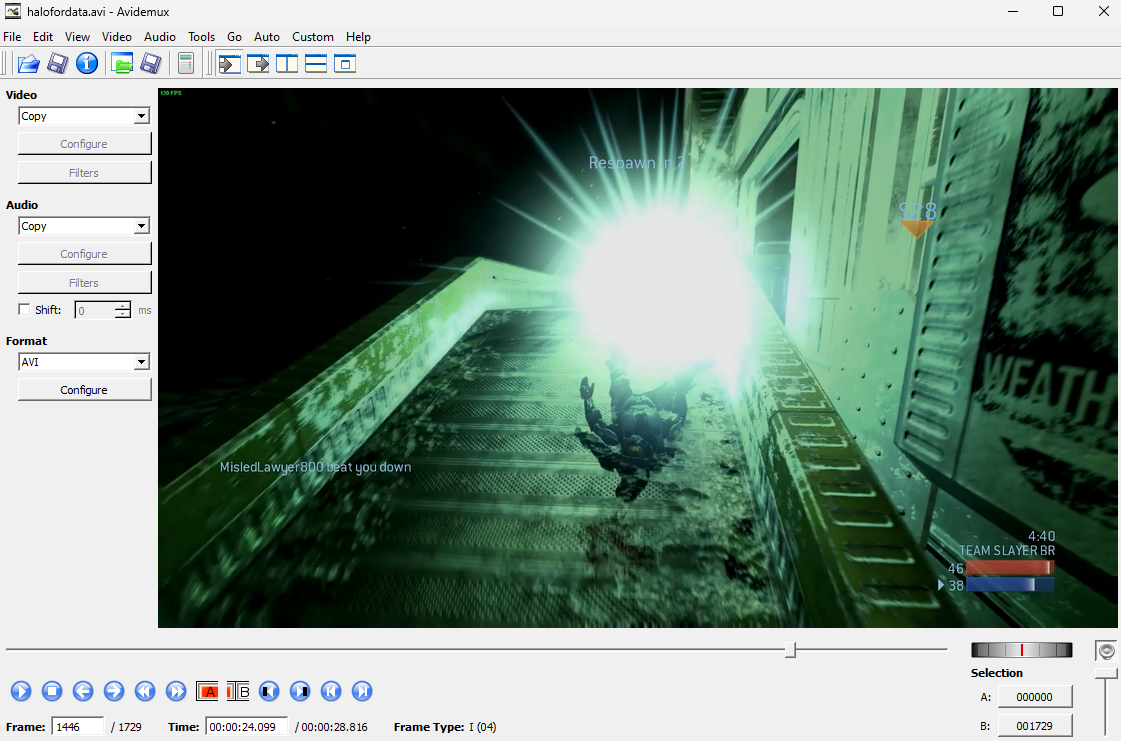Set selection end marker B
This screenshot has width=1121, height=741.
click(x=238, y=691)
